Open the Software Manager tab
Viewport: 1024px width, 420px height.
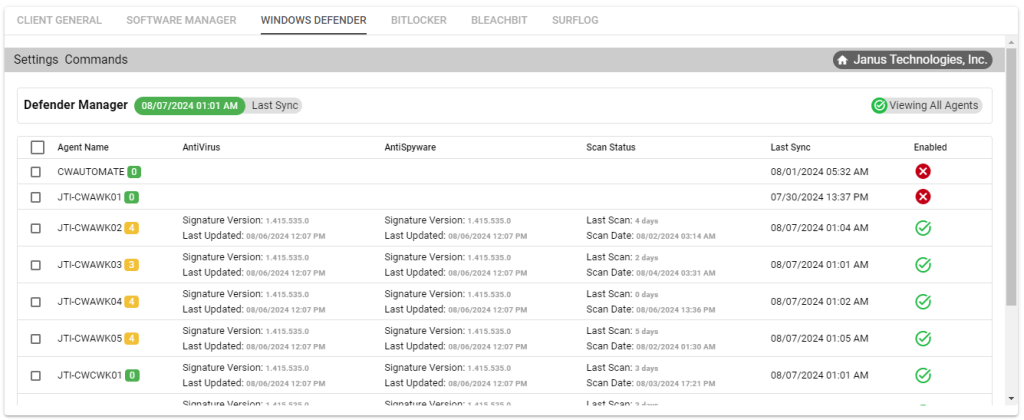pyautogui.click(x=181, y=20)
